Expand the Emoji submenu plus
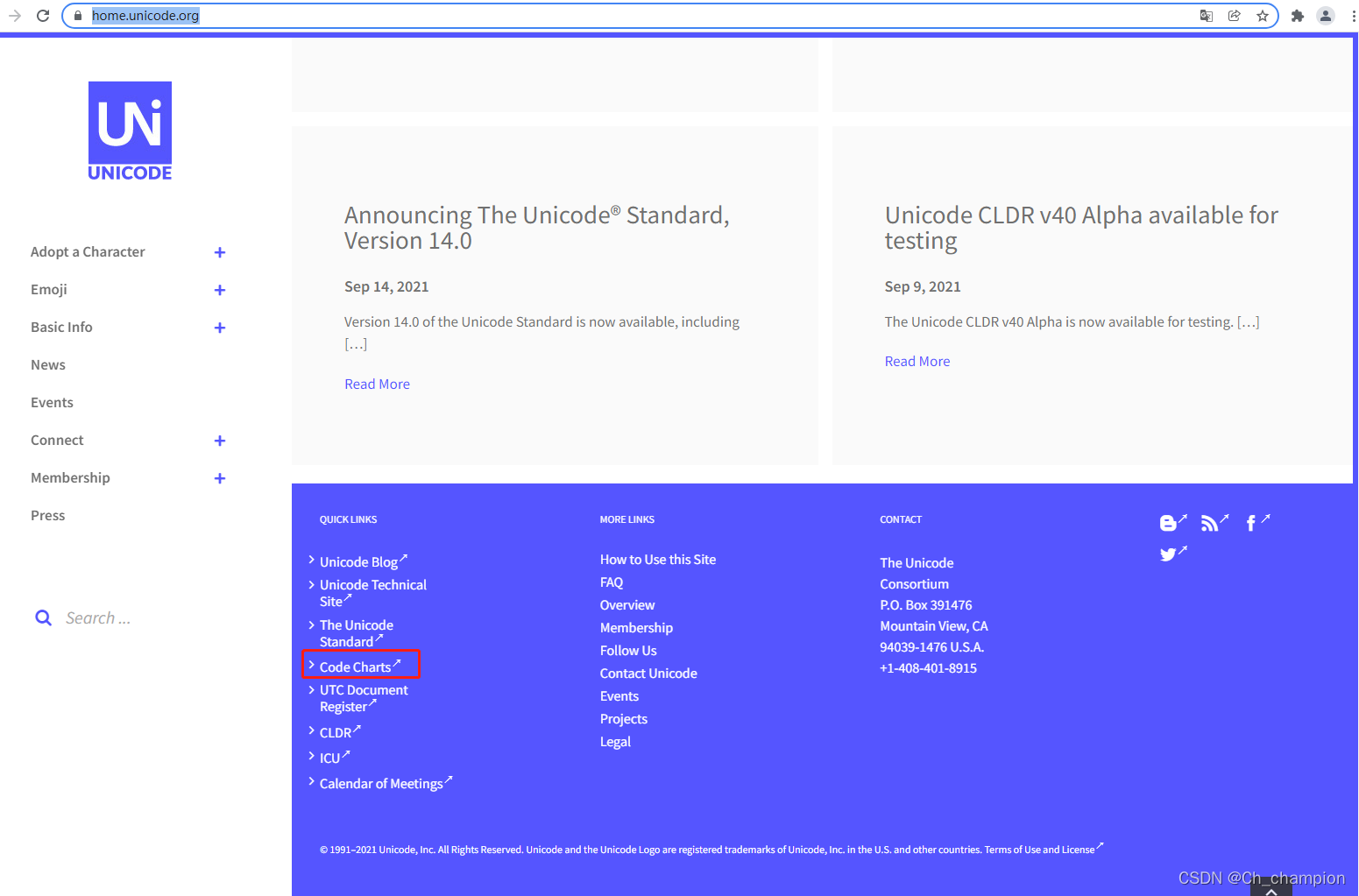The width and height of the screenshot is (1359, 896). coord(220,290)
